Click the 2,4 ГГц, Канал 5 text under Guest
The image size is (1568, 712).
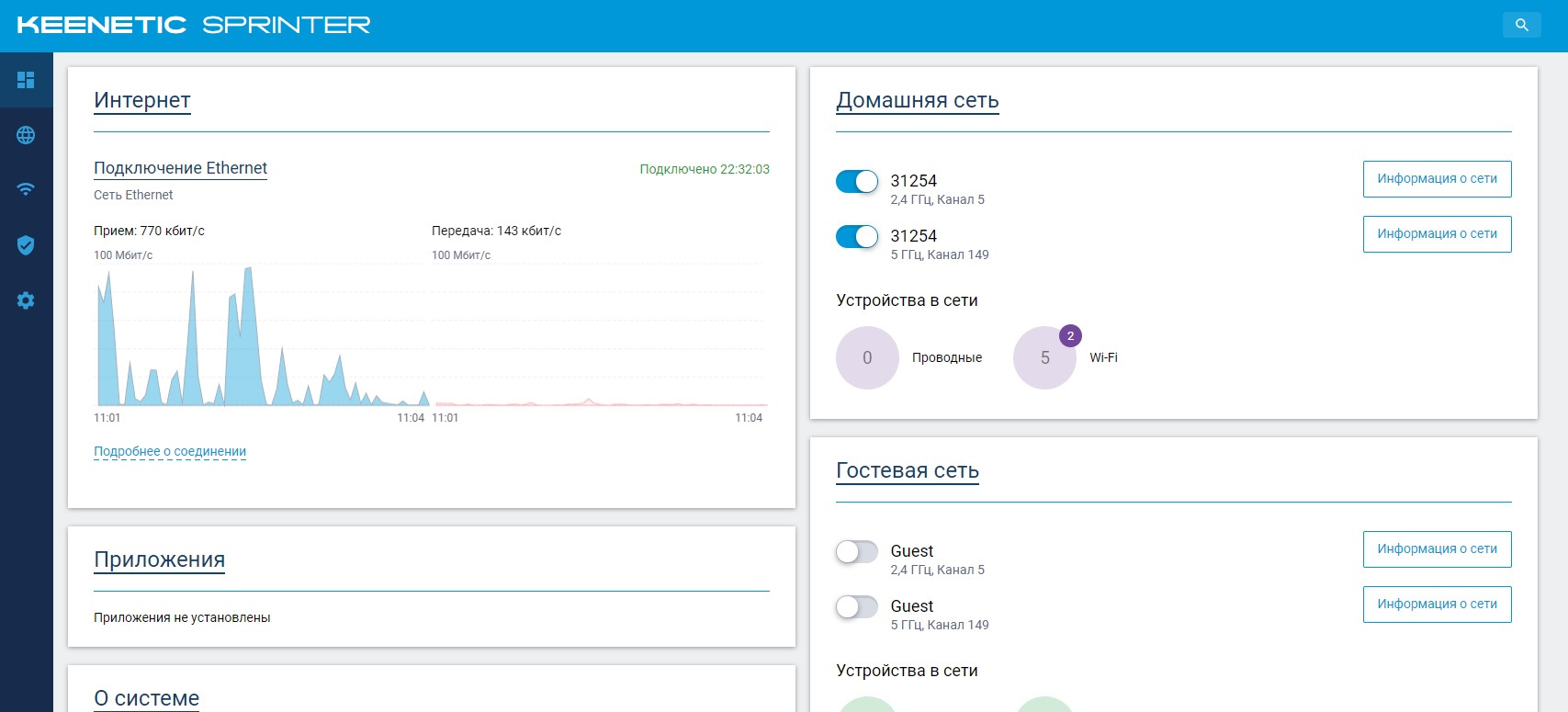click(937, 570)
